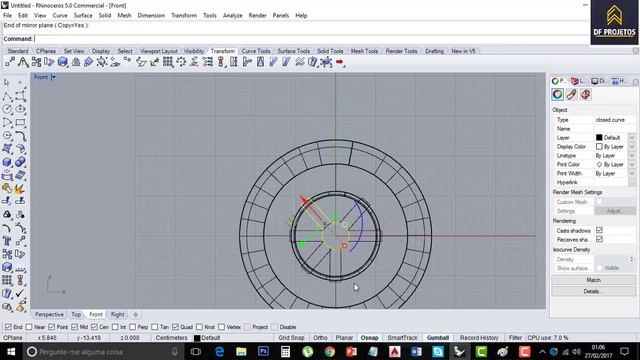Click the Polar Array icon in toolbar
Screen dimensions: 640x360
(x=181, y=62)
